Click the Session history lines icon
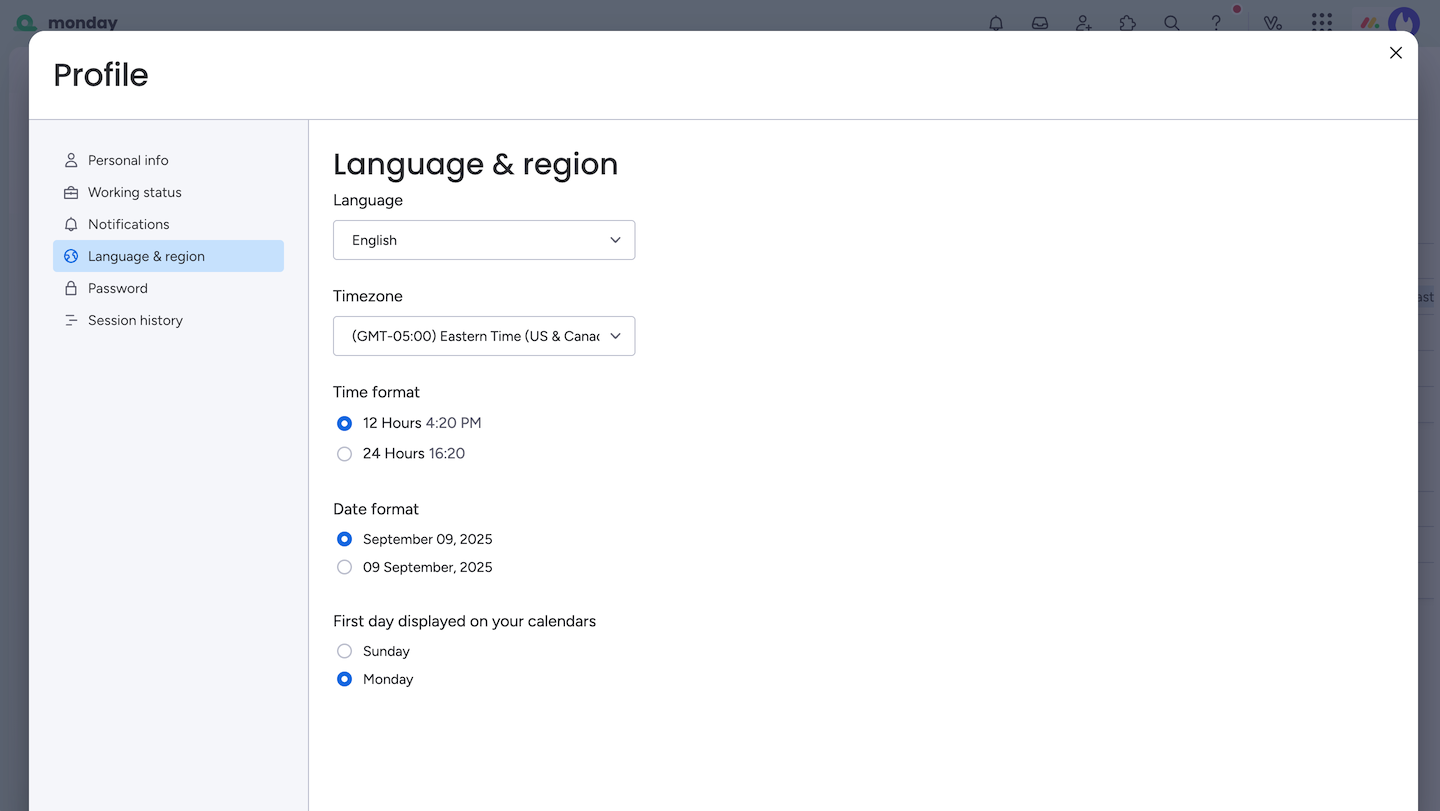Screen dimensions: 1440x811 [x=71, y=320]
